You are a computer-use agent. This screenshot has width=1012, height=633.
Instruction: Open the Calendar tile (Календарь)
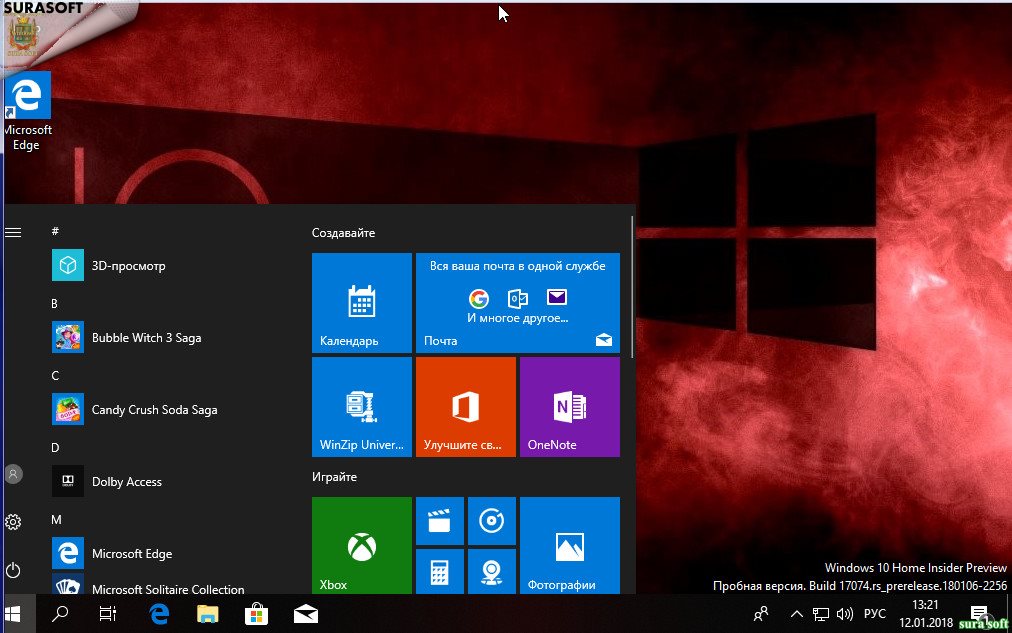coord(361,302)
